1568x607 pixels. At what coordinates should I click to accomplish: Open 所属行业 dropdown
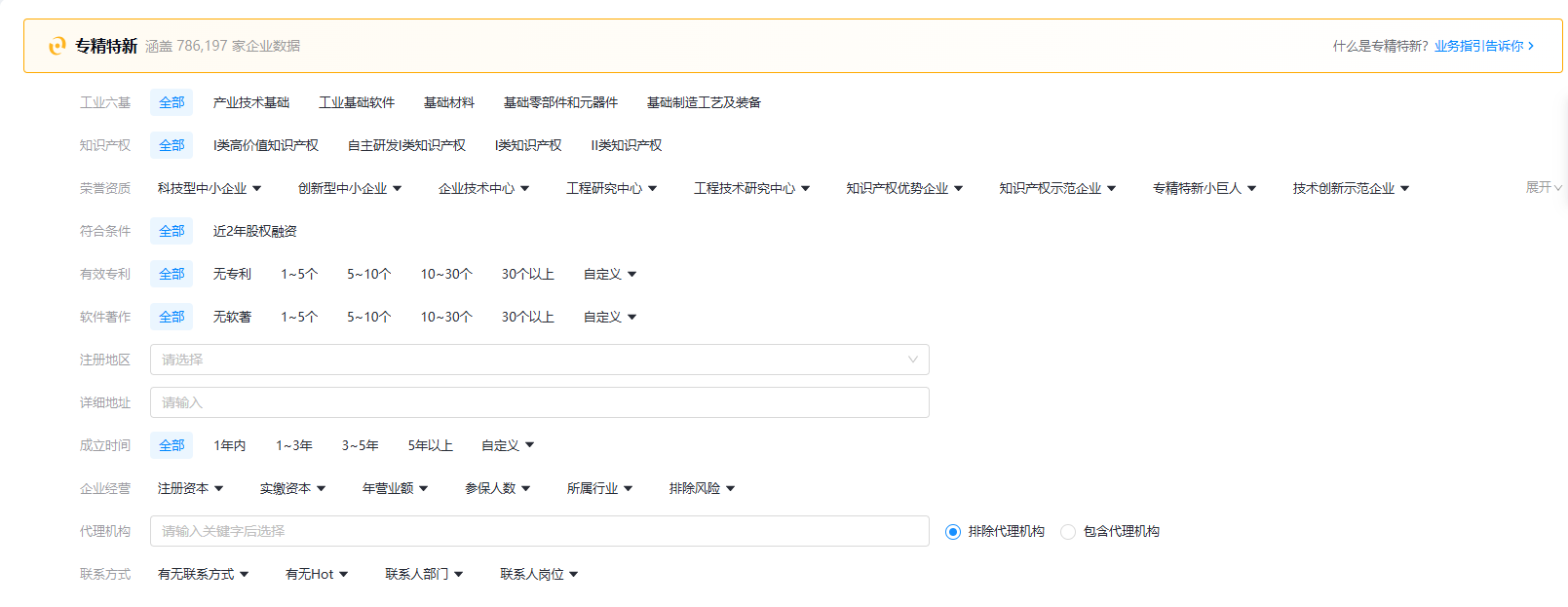pos(600,488)
